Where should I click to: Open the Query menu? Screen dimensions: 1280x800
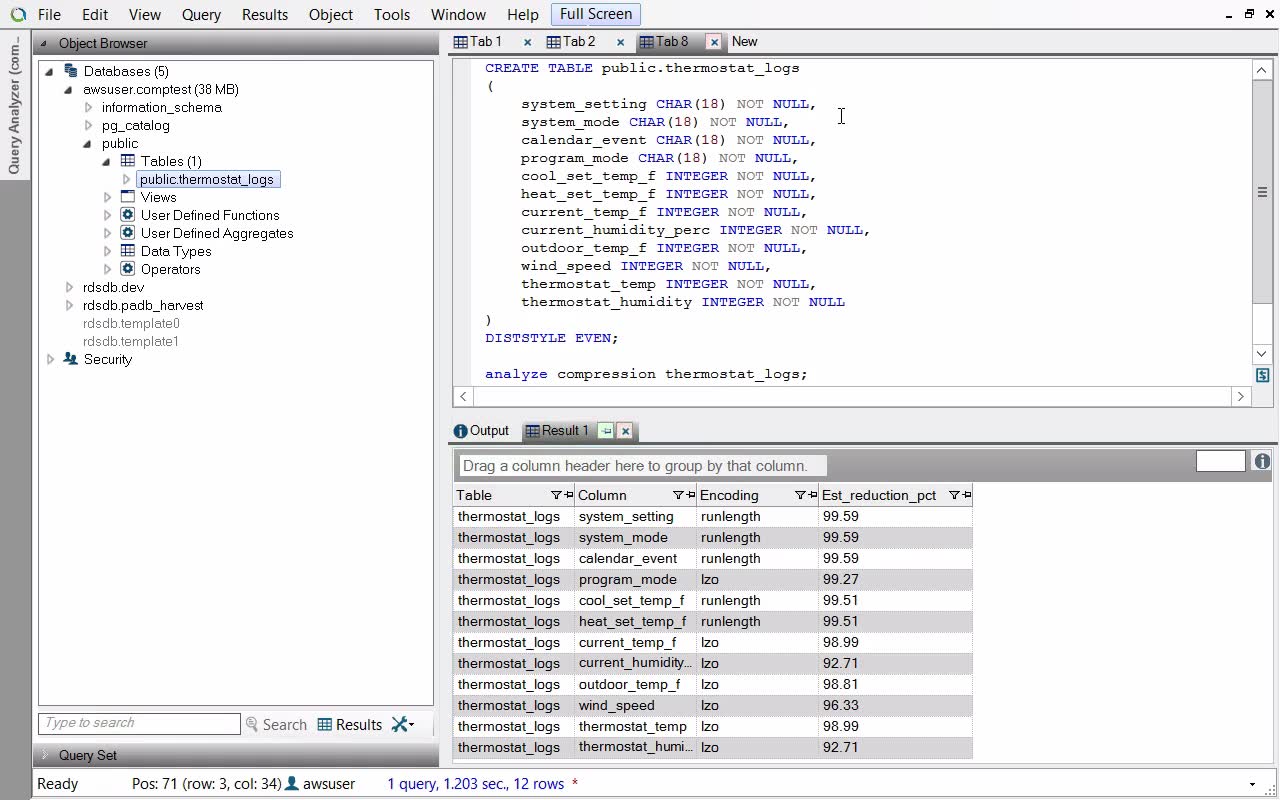201,15
